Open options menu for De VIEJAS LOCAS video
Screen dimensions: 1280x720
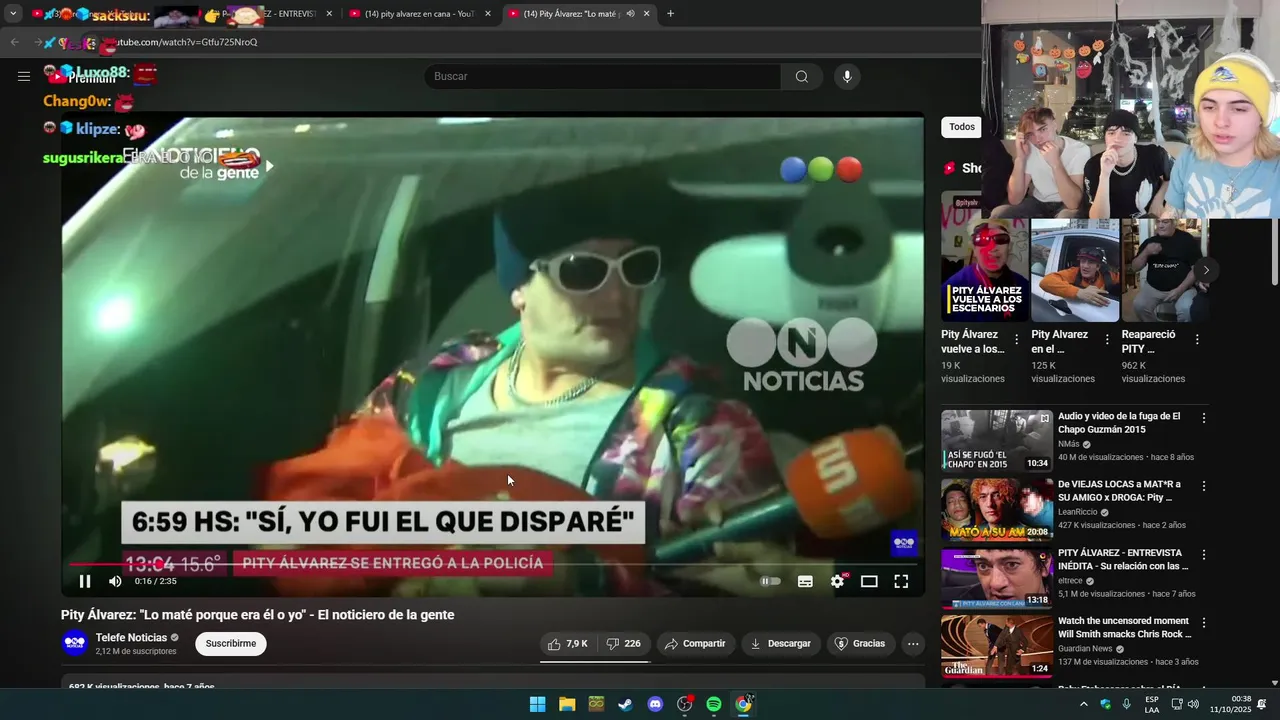coord(1204,486)
